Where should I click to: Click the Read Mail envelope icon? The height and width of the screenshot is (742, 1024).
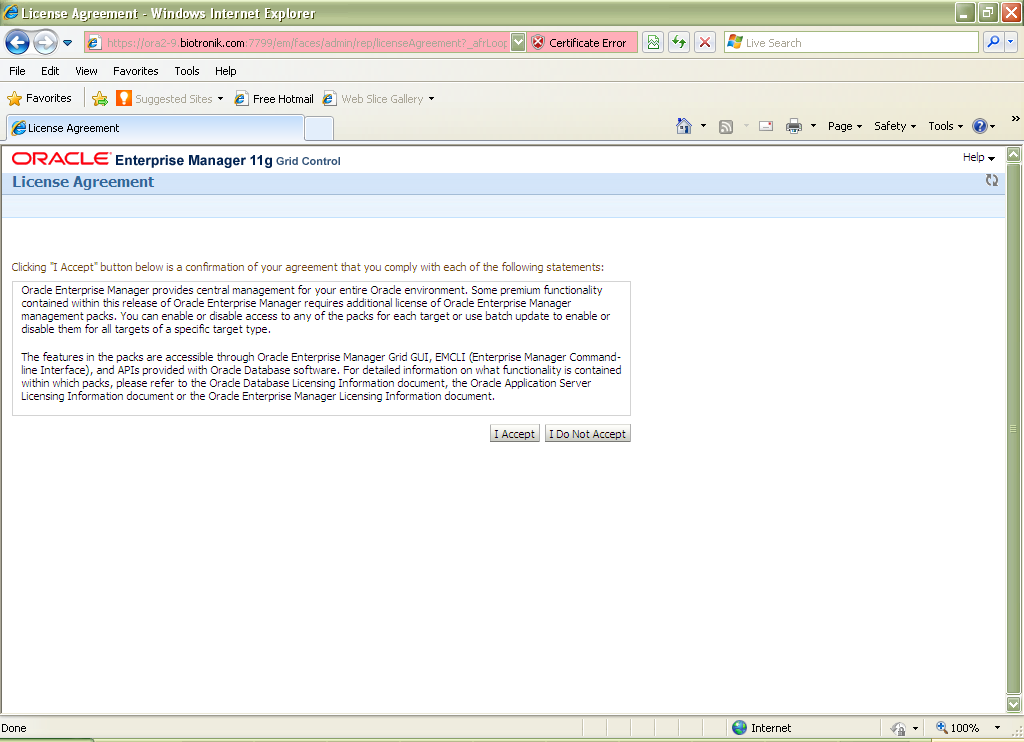click(x=766, y=126)
